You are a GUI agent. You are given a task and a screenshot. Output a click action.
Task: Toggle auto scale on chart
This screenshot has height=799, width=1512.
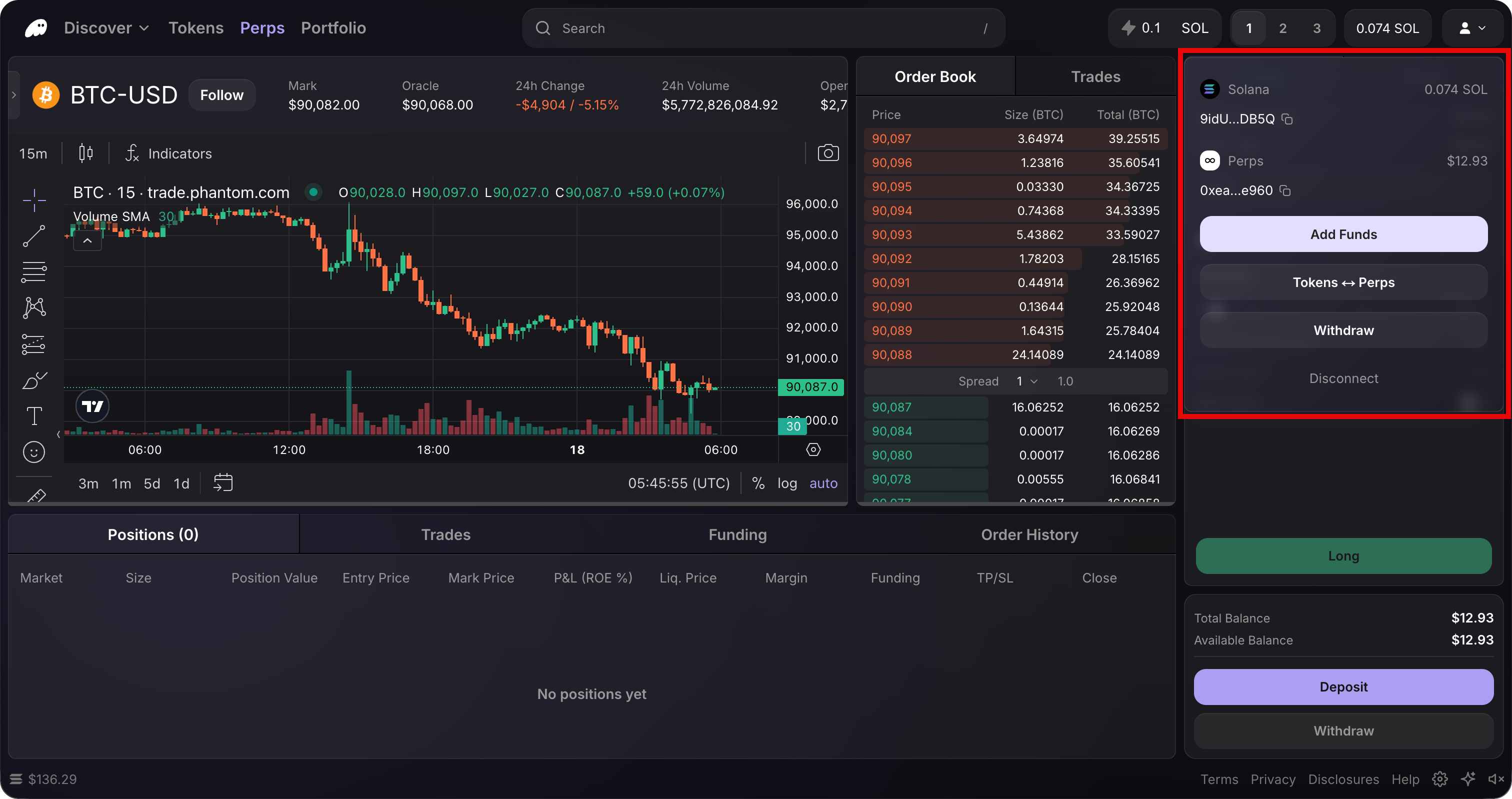(823, 483)
